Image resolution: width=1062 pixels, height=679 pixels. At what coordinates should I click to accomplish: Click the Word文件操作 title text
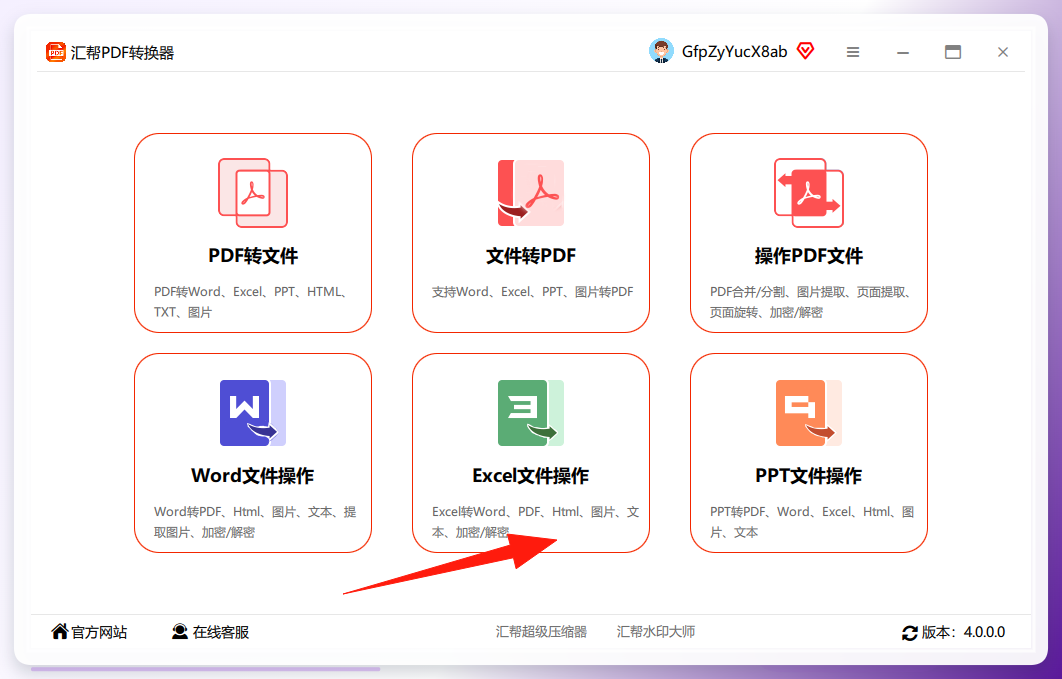tap(253, 476)
